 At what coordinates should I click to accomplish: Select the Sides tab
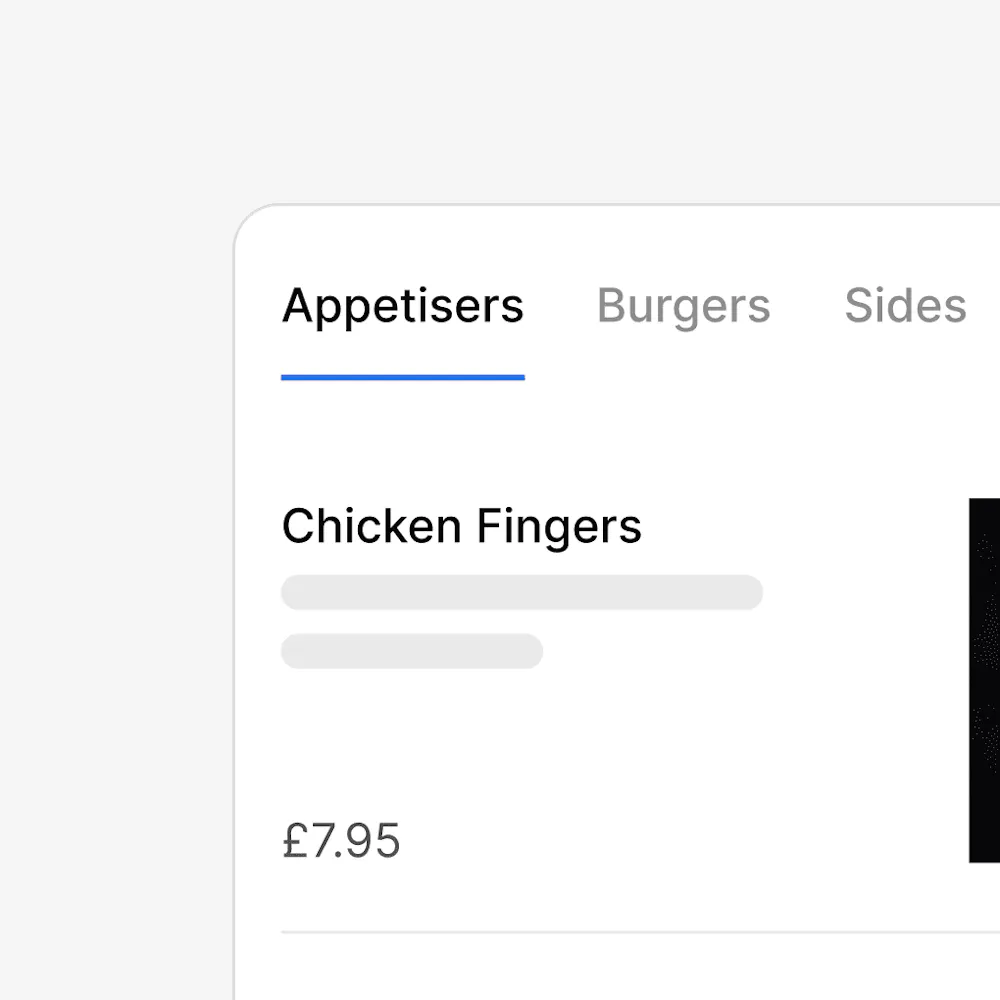905,306
